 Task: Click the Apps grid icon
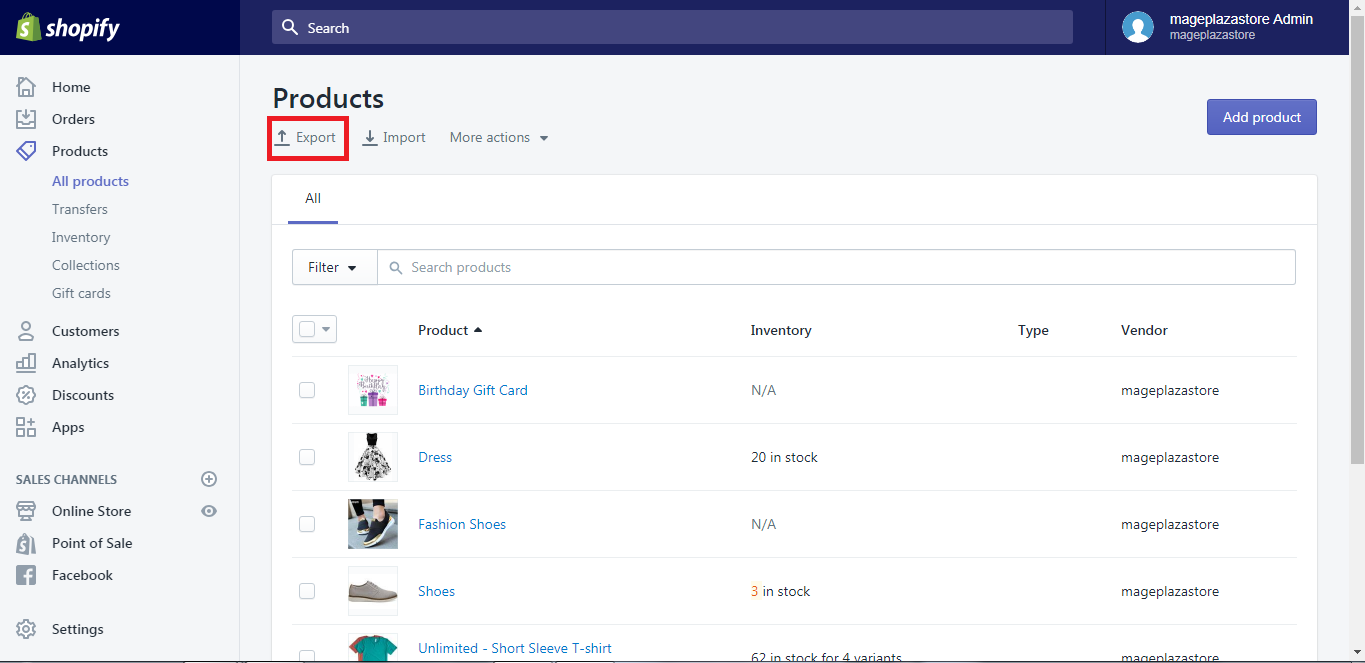pyautogui.click(x=26, y=427)
